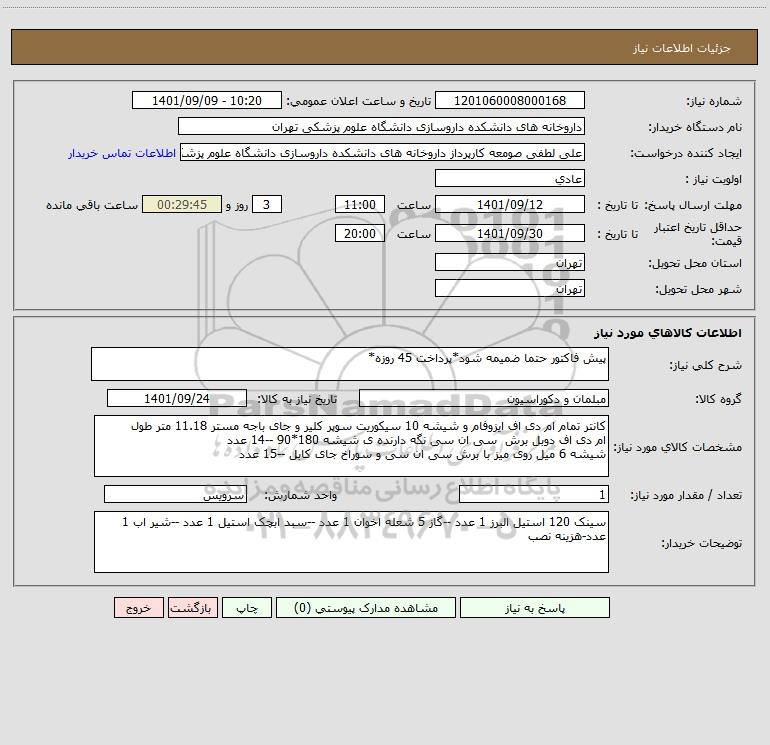Click the quantity field showing 1
Viewport: 770px width, 745px height.
534,495
